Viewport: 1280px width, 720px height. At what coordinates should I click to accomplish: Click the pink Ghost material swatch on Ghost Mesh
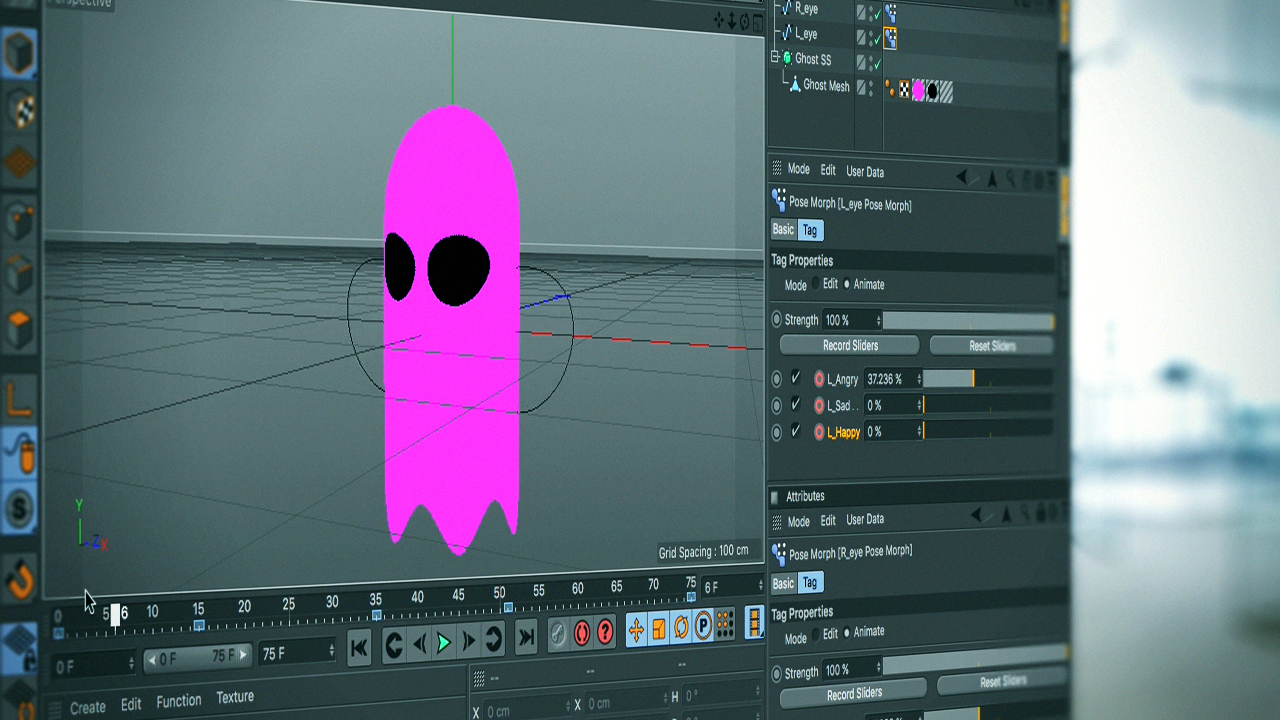pos(919,90)
